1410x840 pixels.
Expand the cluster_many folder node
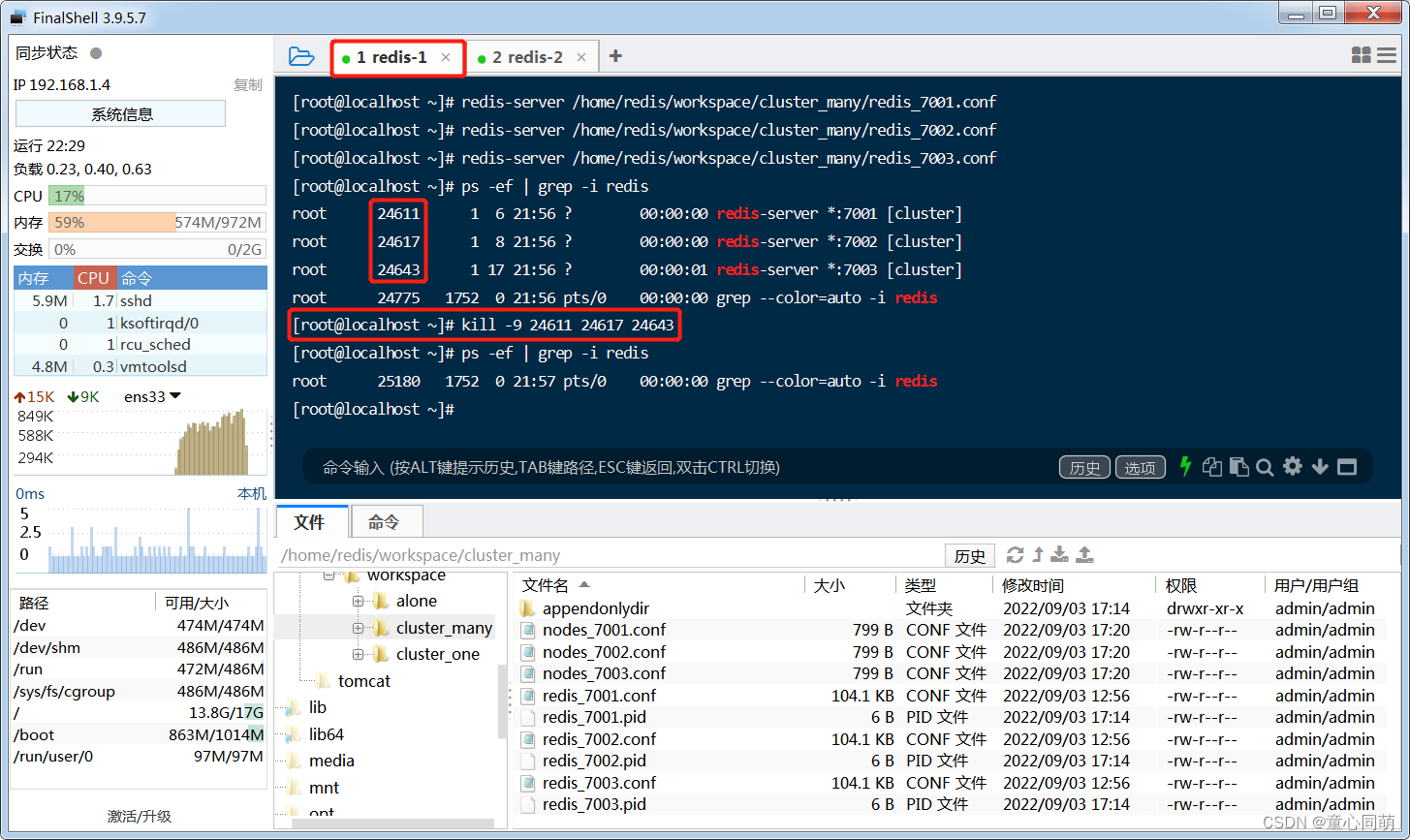pos(358,628)
